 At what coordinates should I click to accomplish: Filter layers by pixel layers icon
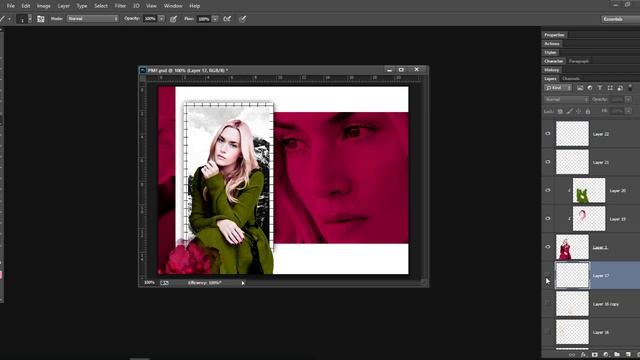pyautogui.click(x=580, y=88)
